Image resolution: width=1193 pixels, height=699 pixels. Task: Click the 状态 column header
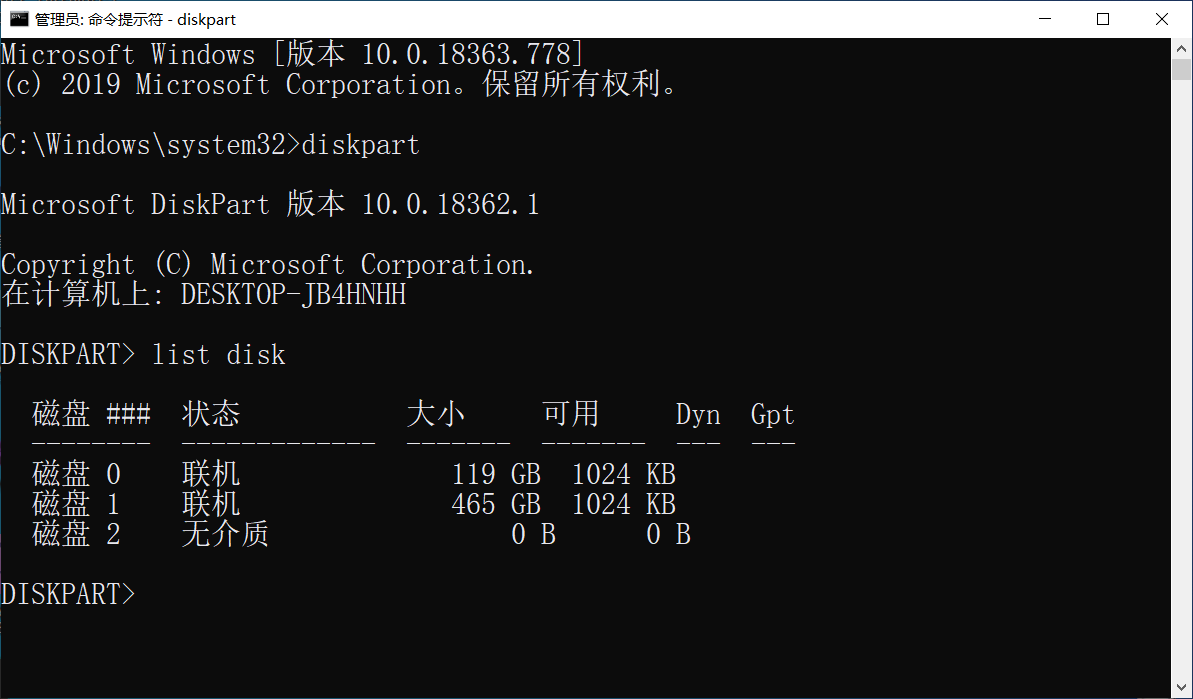pos(211,415)
